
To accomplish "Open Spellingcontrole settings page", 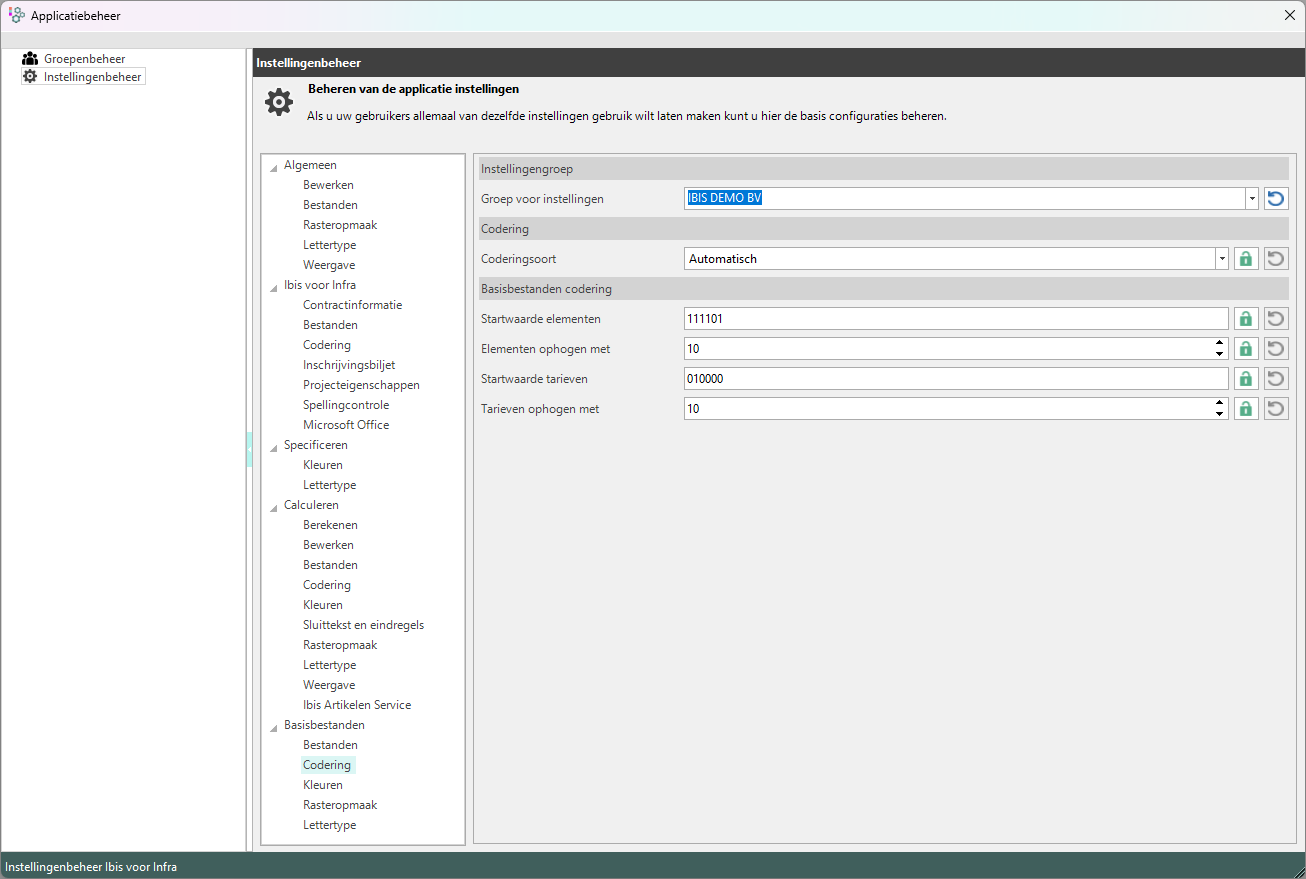I will click(346, 405).
